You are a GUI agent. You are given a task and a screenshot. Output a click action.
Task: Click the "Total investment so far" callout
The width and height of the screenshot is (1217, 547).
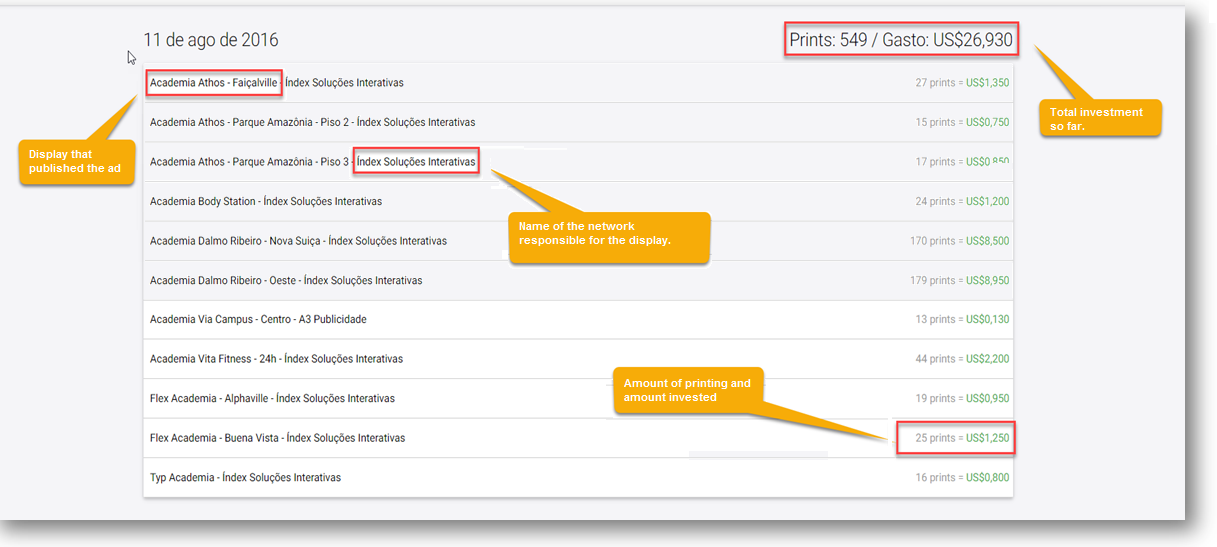(x=1100, y=118)
